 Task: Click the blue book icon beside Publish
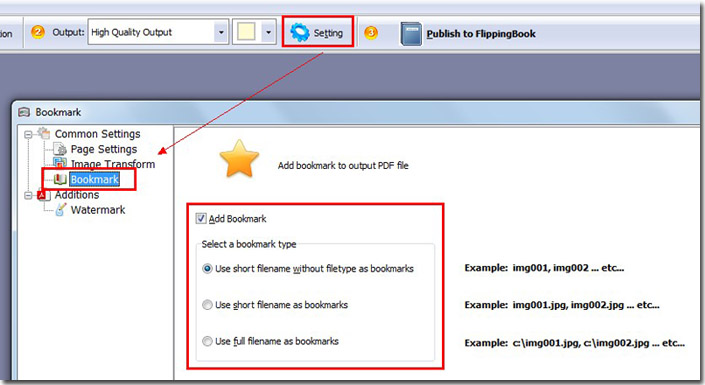click(x=411, y=34)
